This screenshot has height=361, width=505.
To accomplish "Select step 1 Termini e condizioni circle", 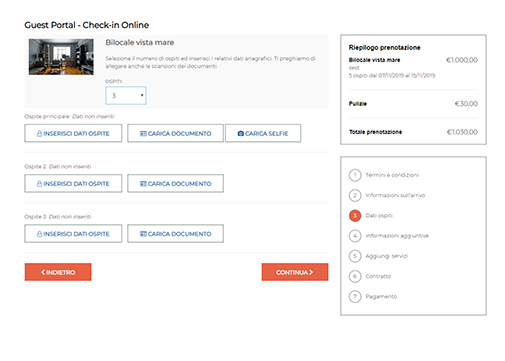I will point(355,175).
